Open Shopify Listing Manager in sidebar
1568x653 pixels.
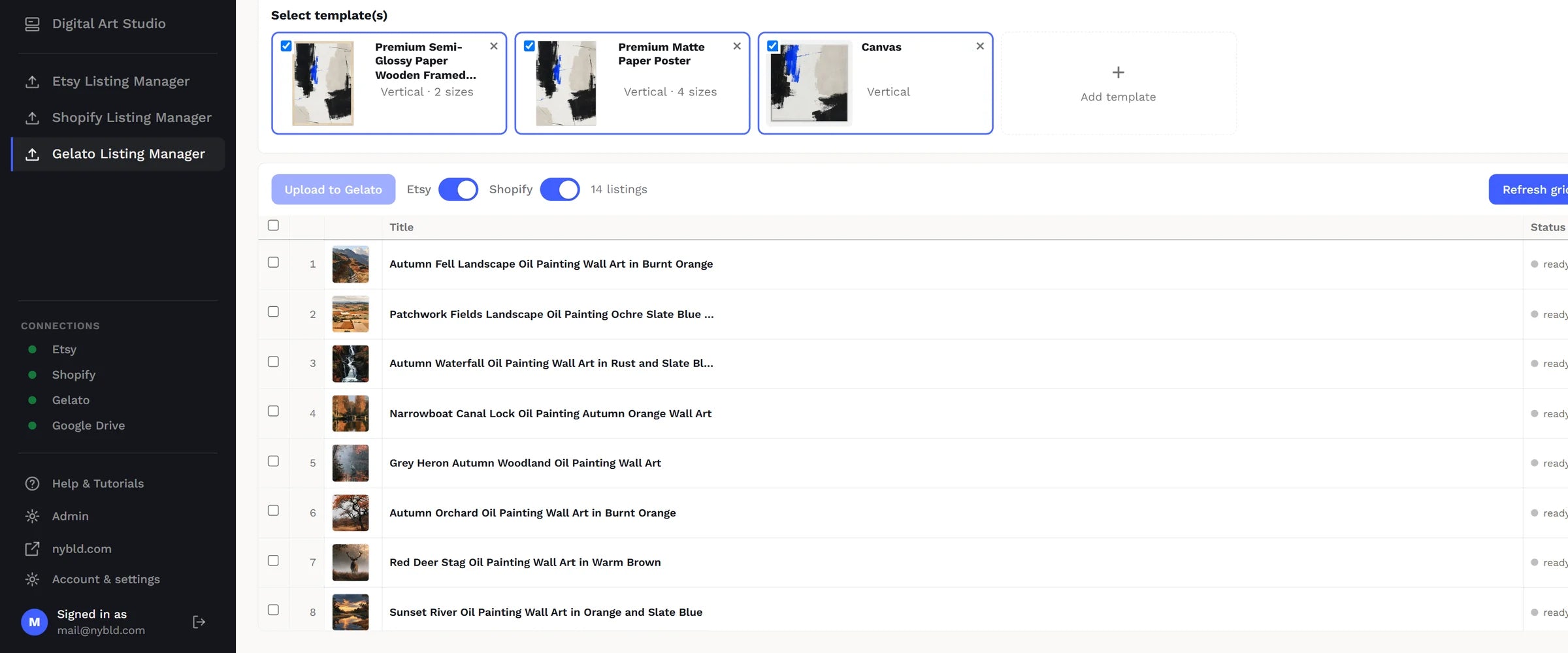pyautogui.click(x=118, y=118)
